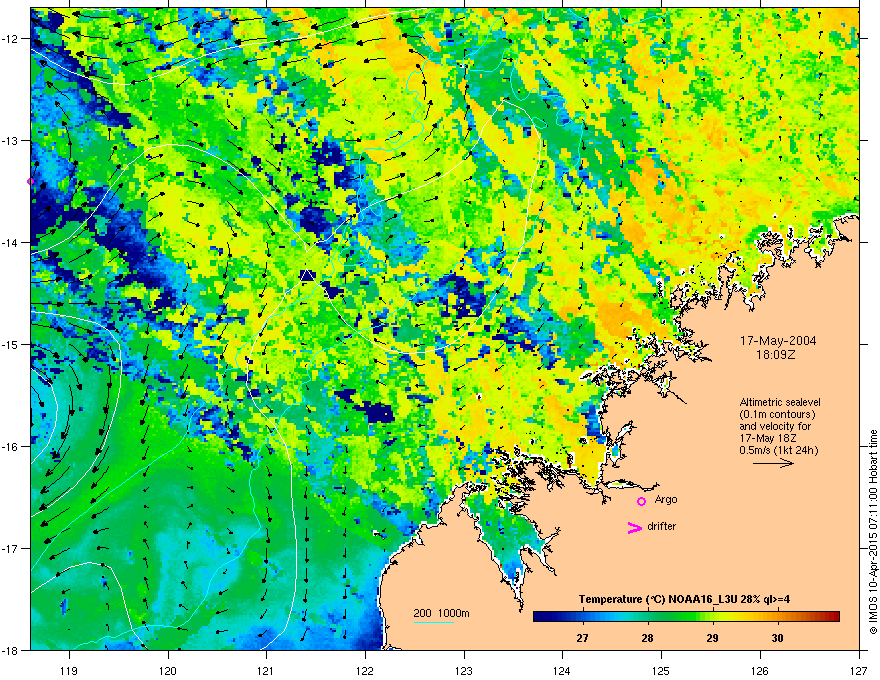Click the longitude axis label 121
This screenshot has height=680, width=880.
(266, 671)
